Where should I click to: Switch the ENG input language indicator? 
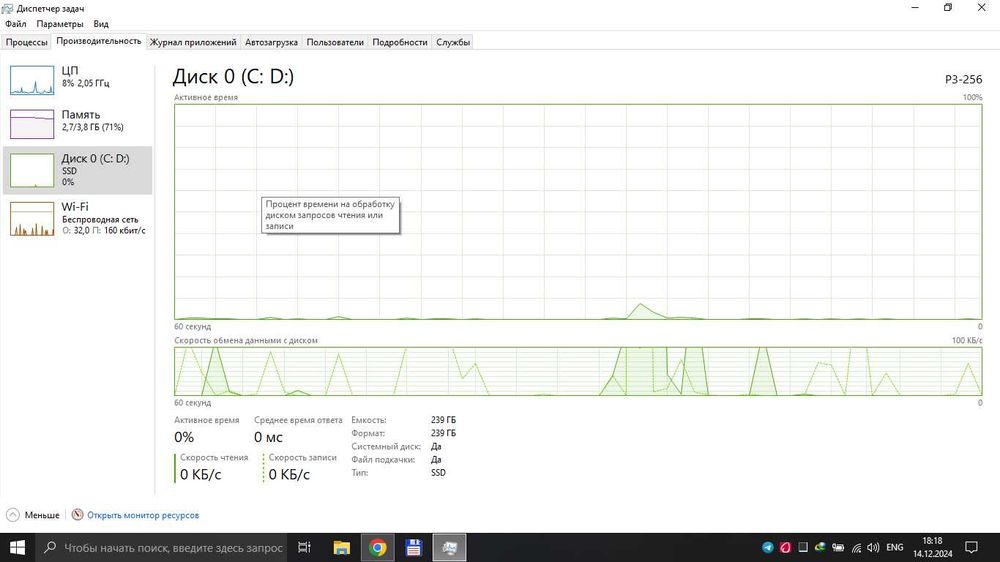point(895,547)
